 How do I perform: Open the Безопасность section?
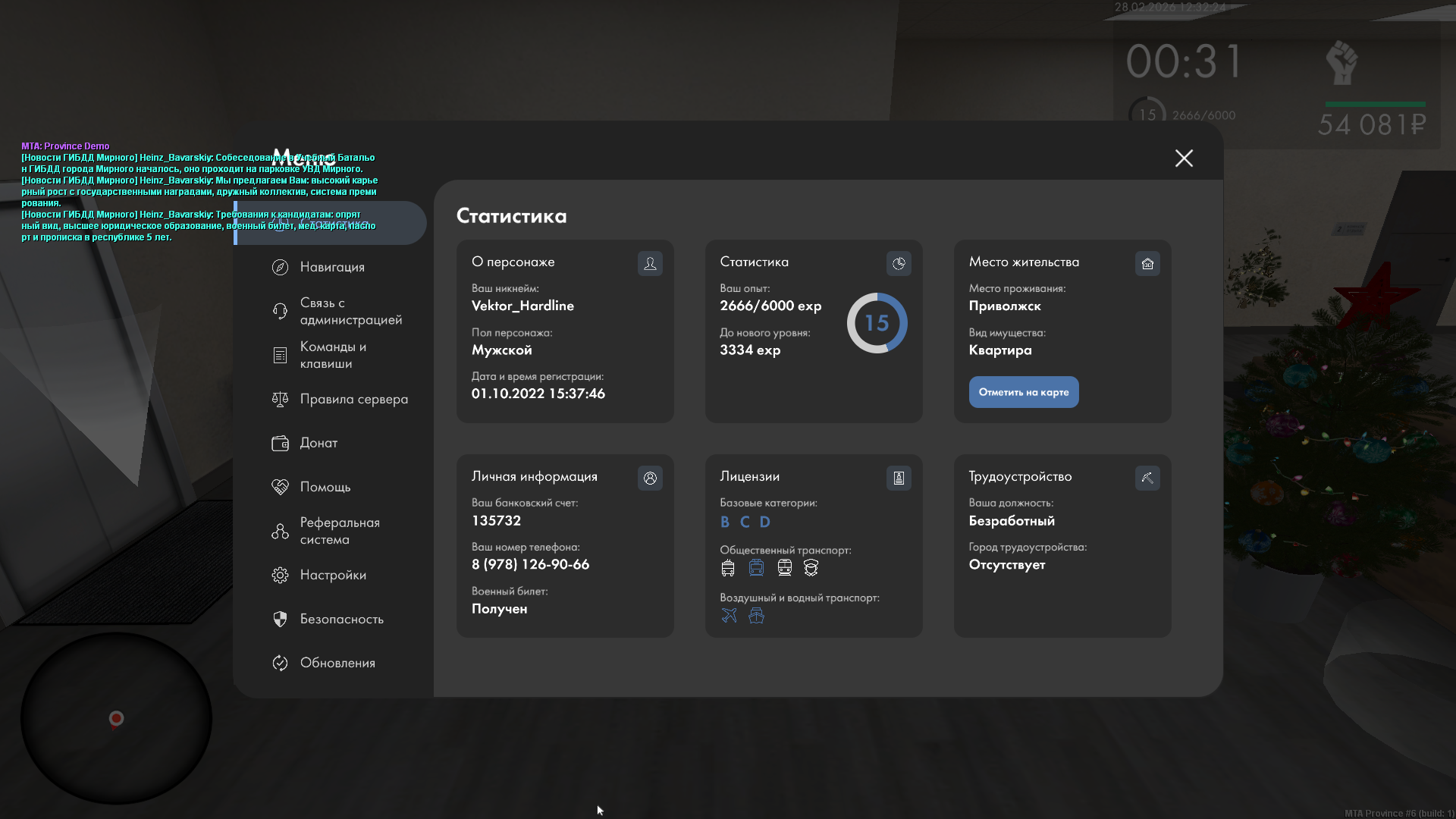[x=341, y=619]
